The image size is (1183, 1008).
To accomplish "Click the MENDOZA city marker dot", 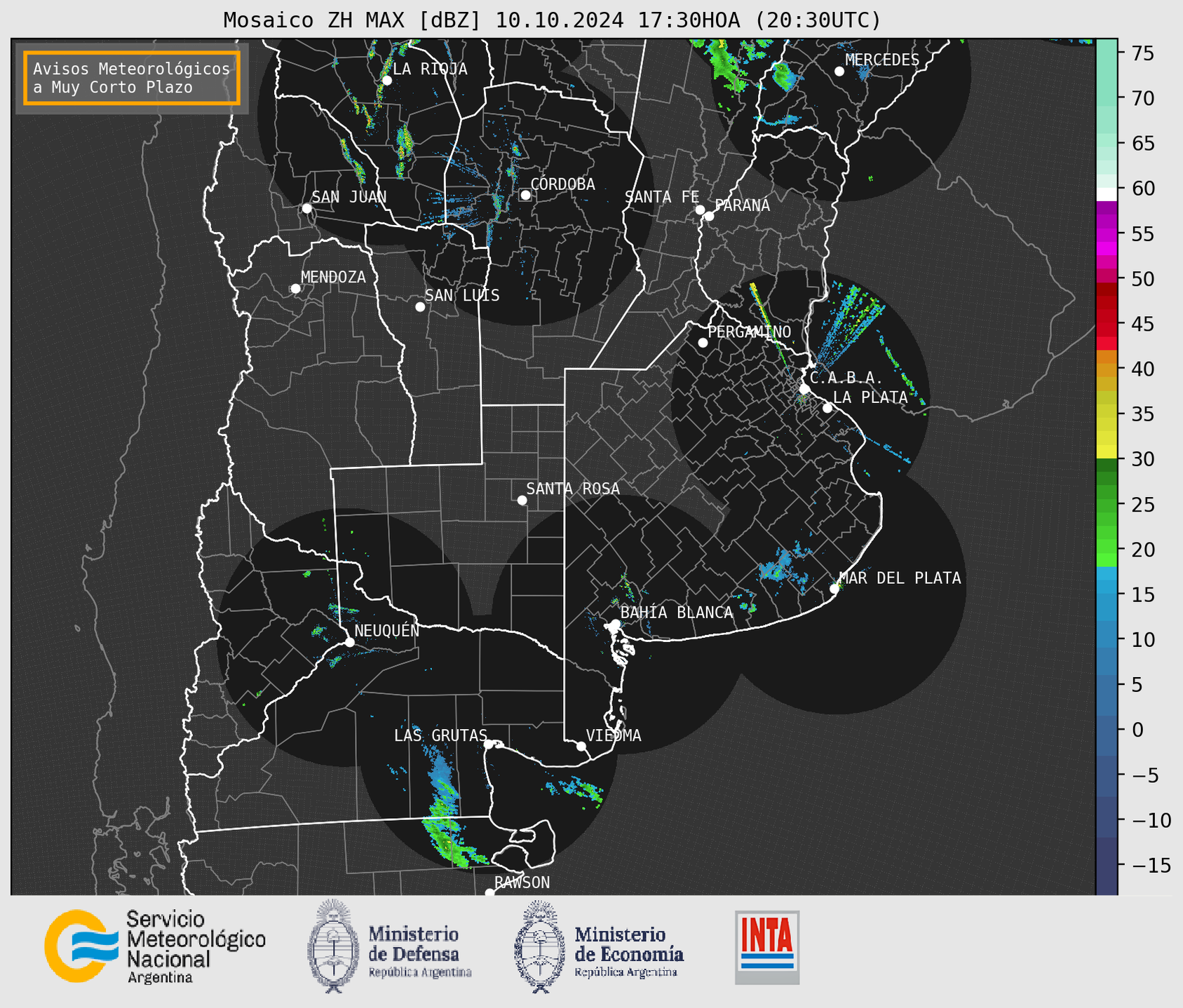I will (295, 289).
